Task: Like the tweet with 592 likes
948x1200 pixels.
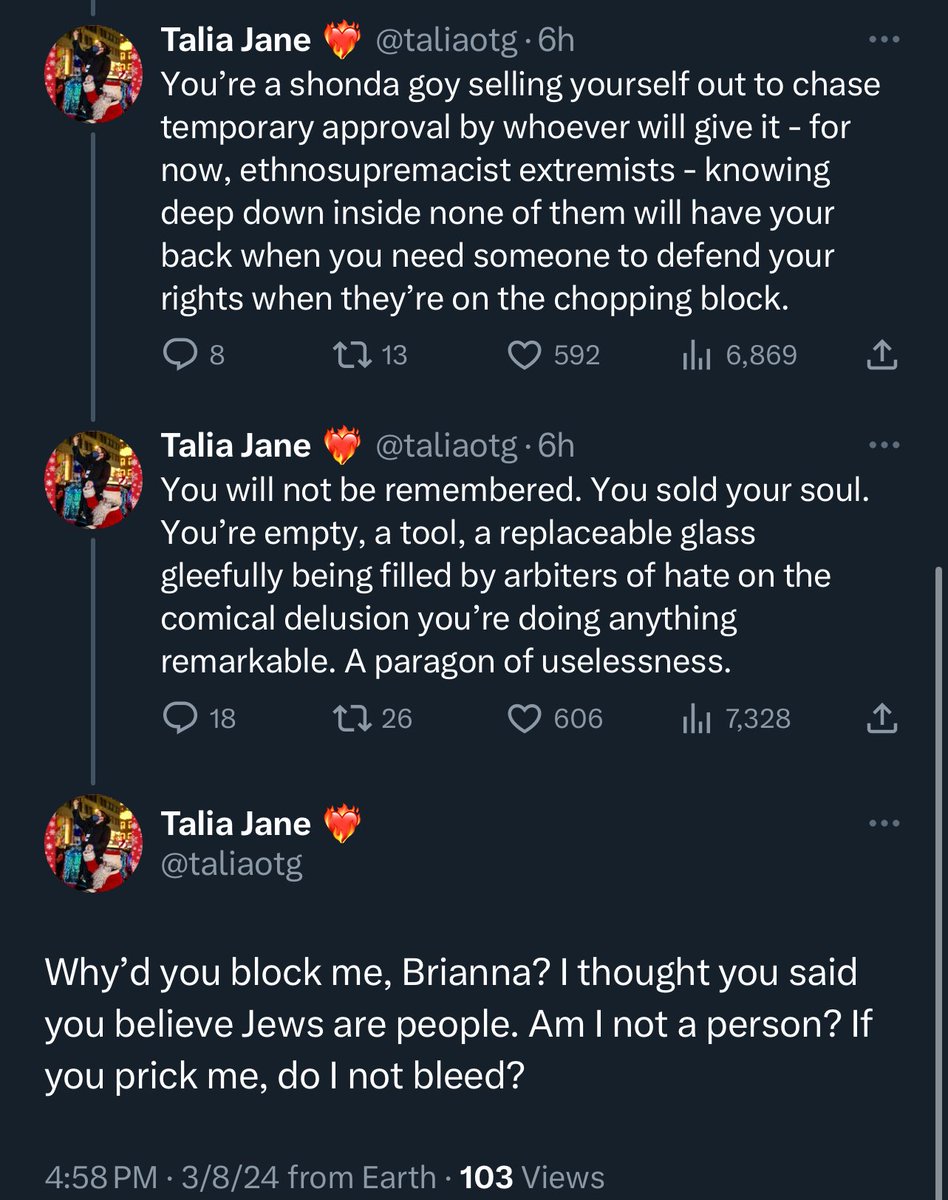Action: (555, 355)
